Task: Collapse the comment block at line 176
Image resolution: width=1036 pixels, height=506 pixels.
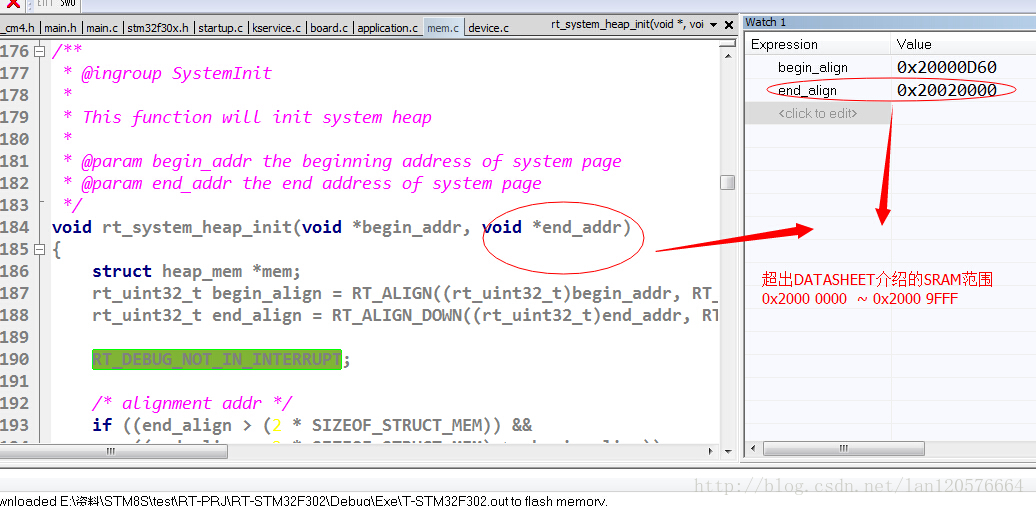Action: [x=40, y=51]
